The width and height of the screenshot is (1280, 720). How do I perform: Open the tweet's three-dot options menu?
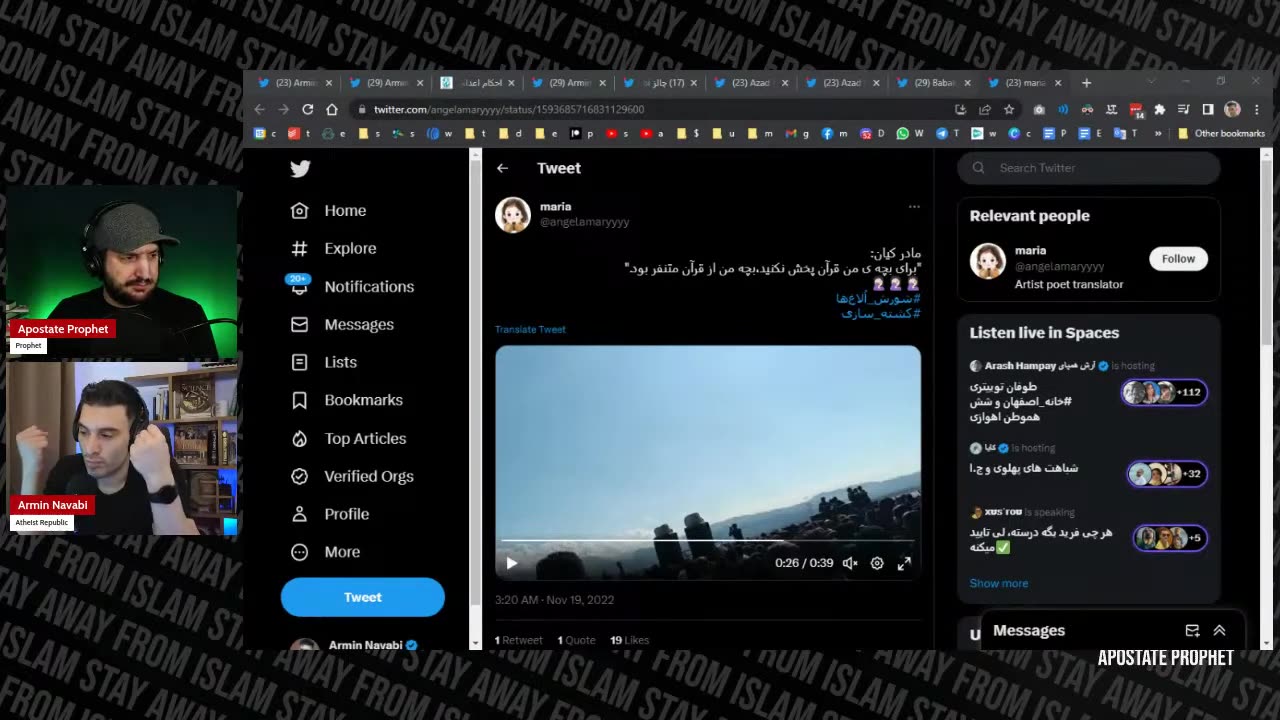[914, 207]
